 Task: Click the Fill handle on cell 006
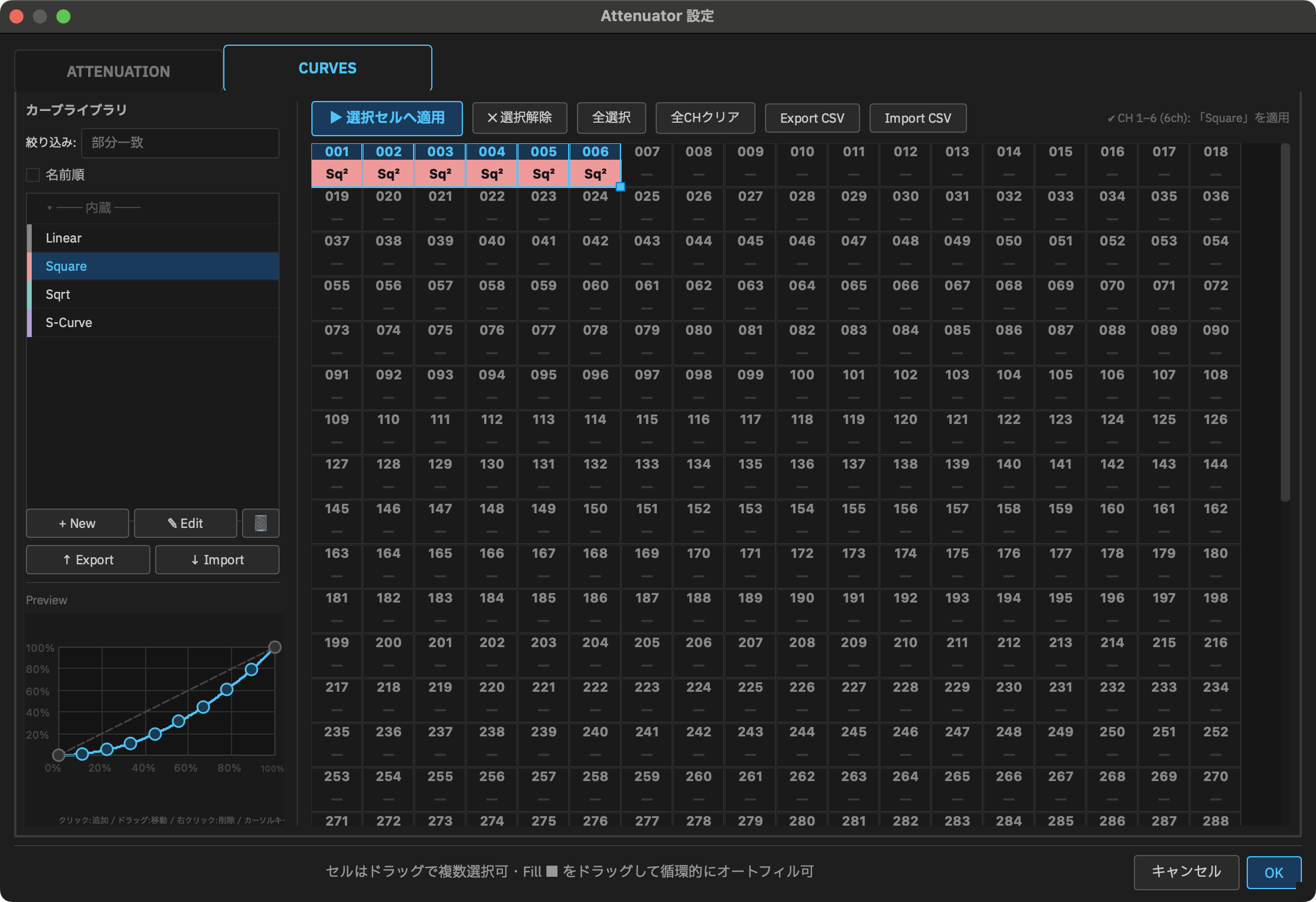[x=620, y=187]
